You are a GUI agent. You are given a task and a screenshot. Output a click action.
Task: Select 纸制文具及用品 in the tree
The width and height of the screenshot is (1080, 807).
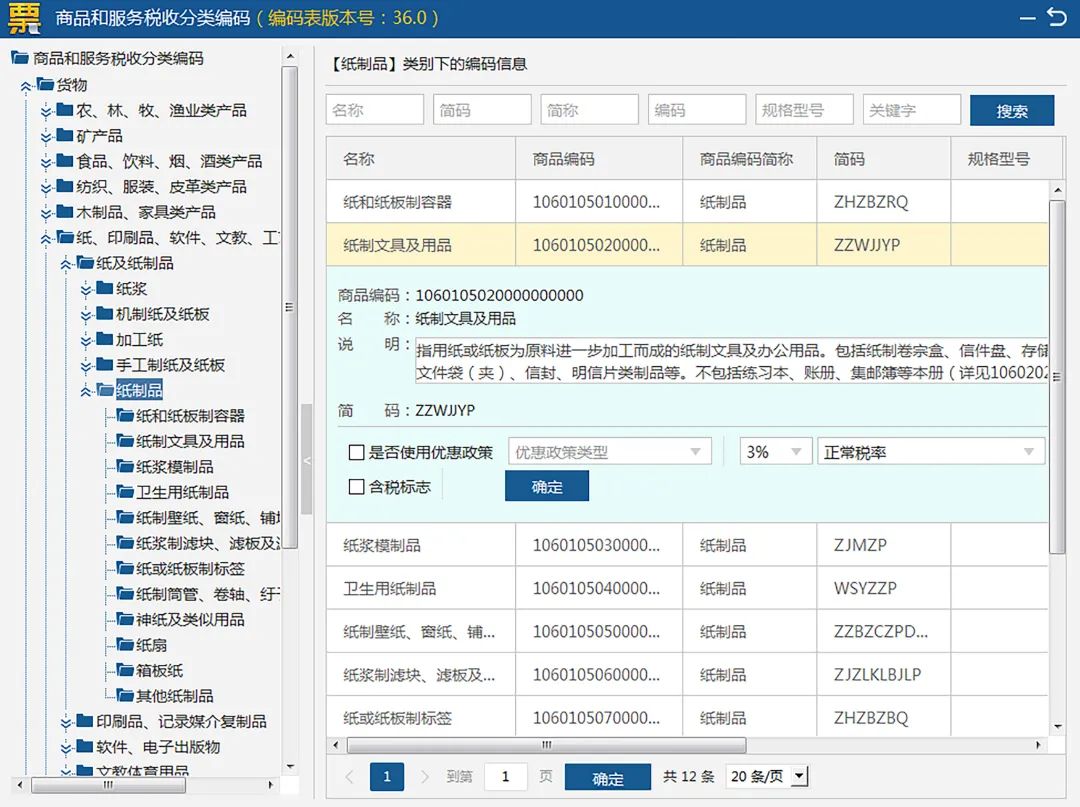(190, 441)
